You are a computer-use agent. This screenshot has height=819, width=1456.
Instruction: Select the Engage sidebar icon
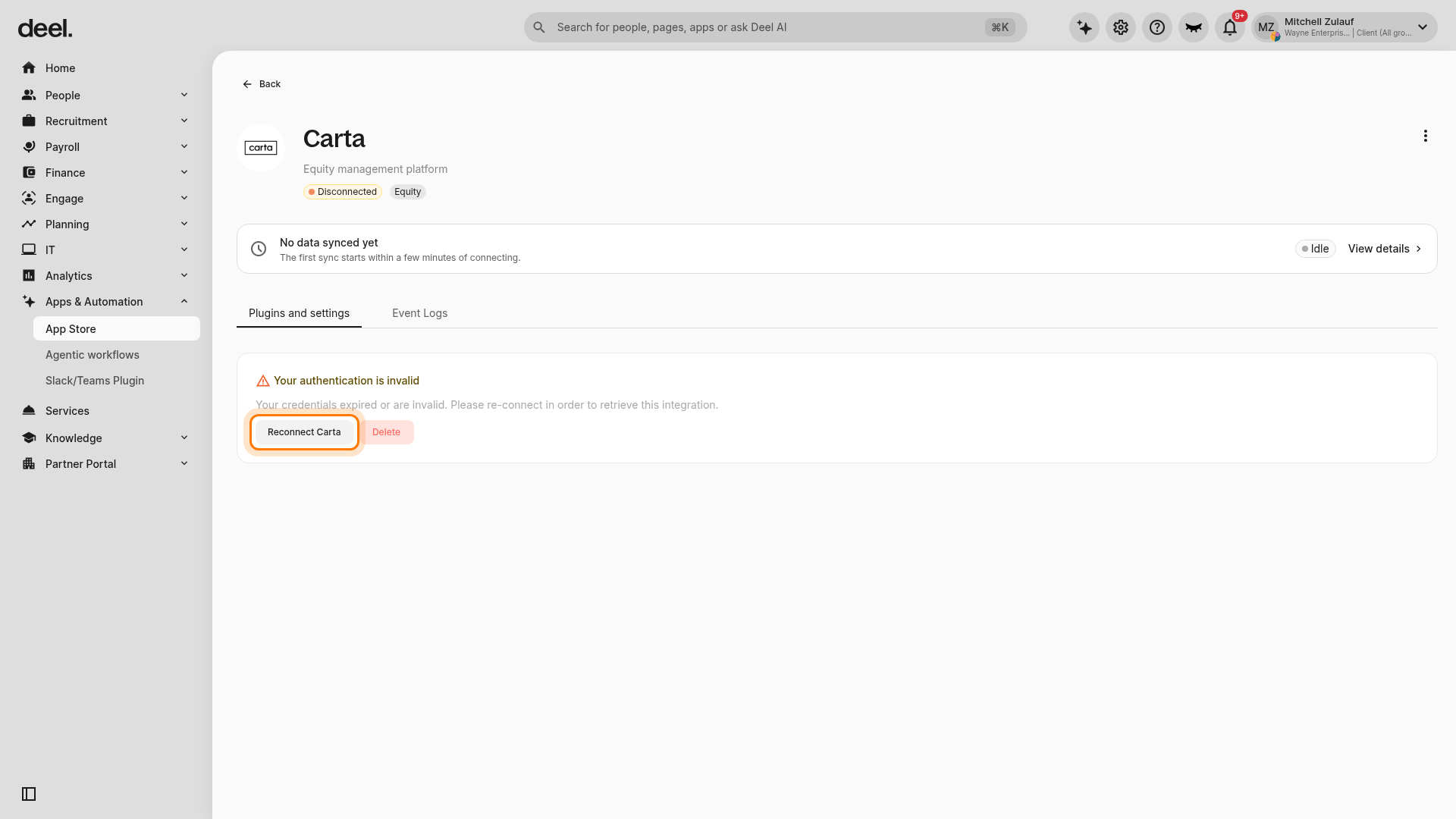[29, 199]
